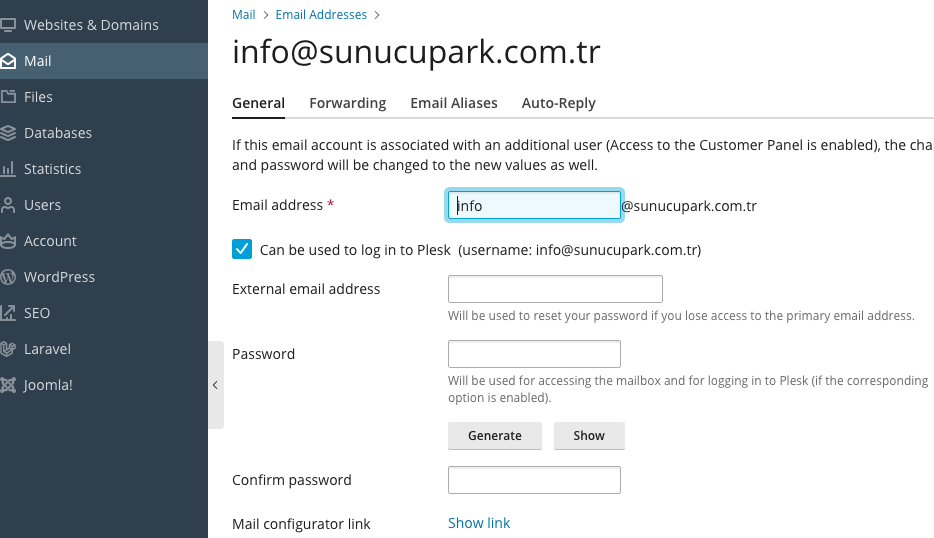
Task: Select the WordPress logo icon
Action: pyautogui.click(x=8, y=277)
